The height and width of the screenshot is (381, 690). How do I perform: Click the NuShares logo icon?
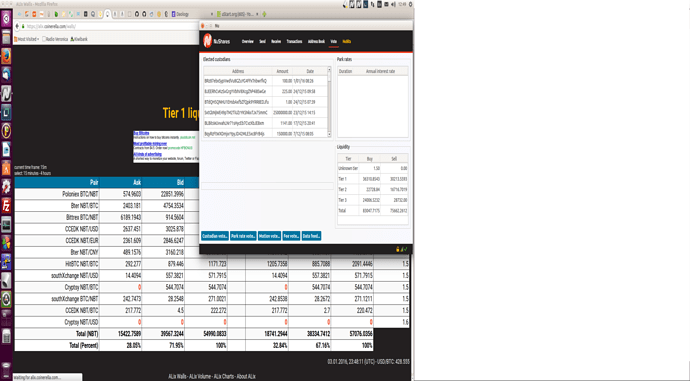tap(208, 41)
